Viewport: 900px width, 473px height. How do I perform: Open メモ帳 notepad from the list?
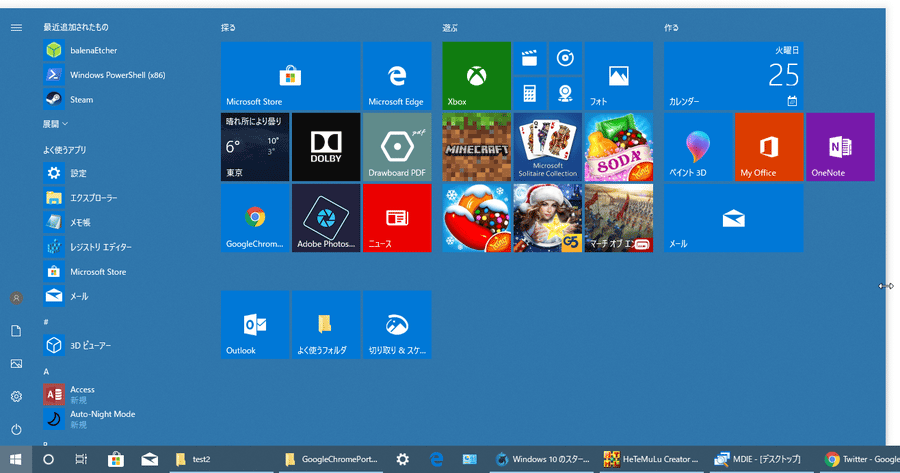click(123, 223)
